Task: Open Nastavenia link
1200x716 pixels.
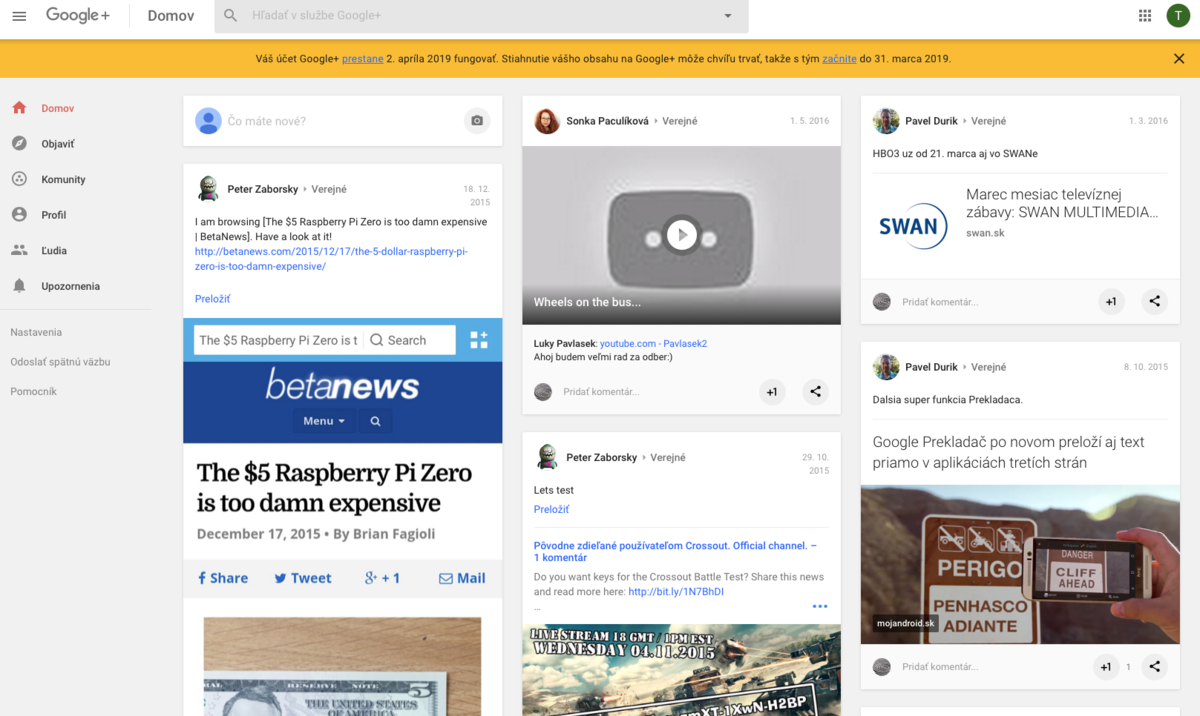Action: [36, 332]
